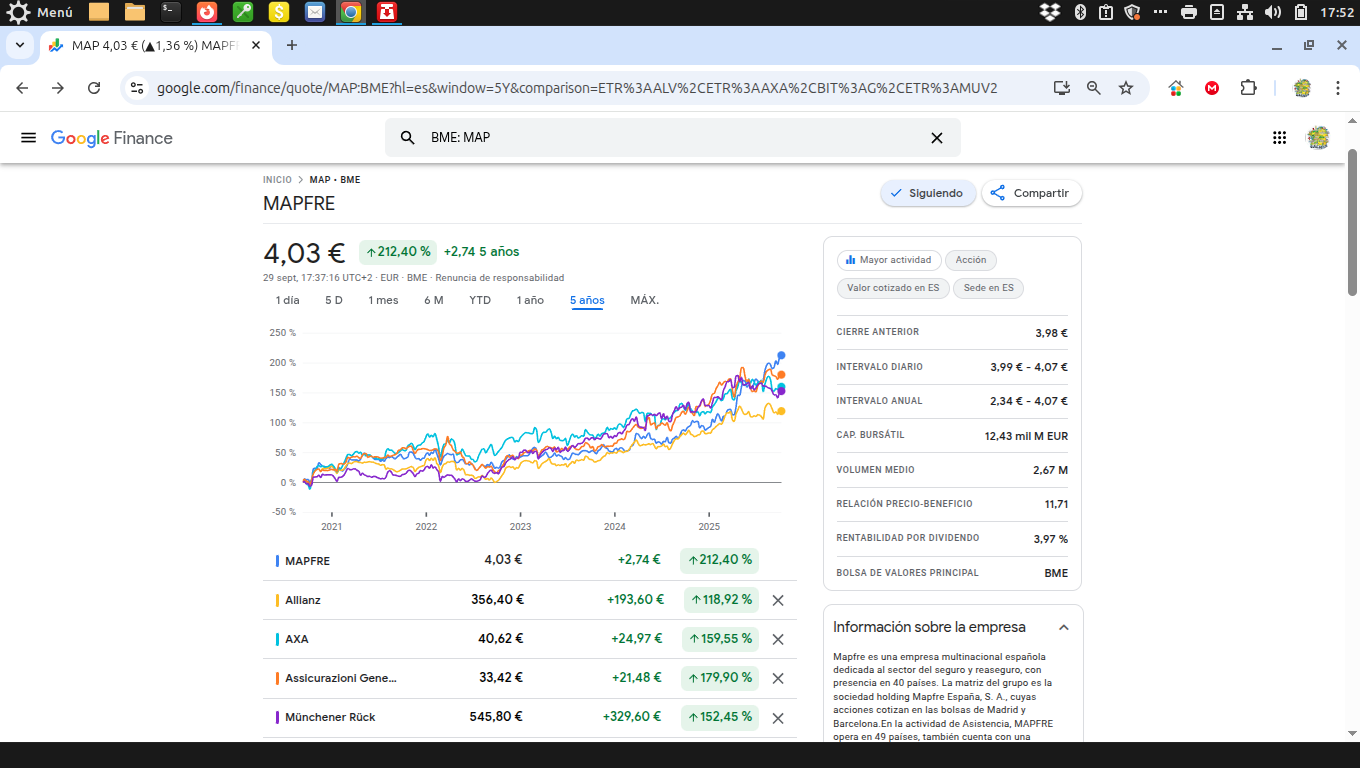Collapse the Información sobre la empresa section
The width and height of the screenshot is (1360, 768).
[x=1063, y=628]
